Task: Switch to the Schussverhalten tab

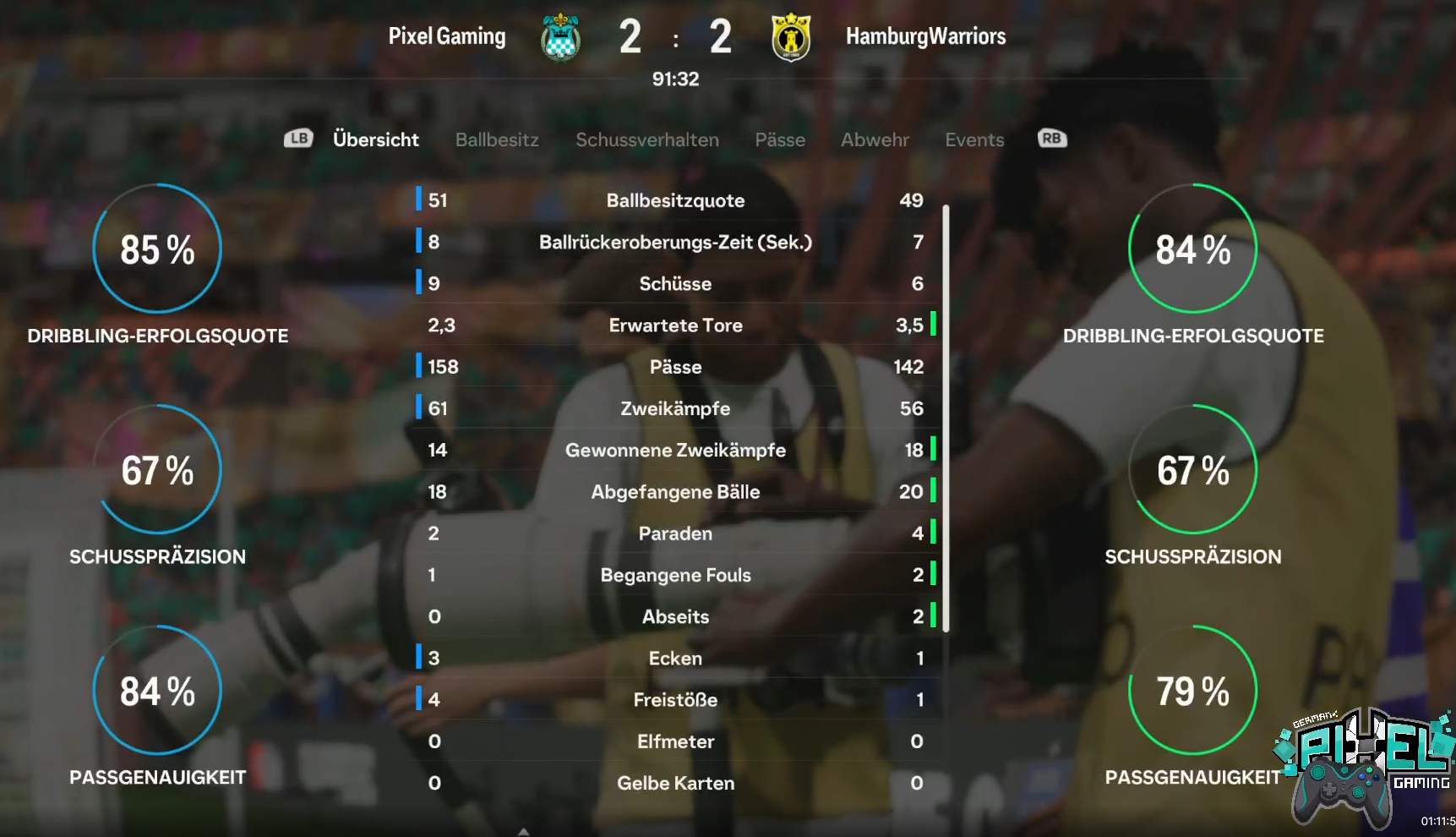Action: coord(647,139)
